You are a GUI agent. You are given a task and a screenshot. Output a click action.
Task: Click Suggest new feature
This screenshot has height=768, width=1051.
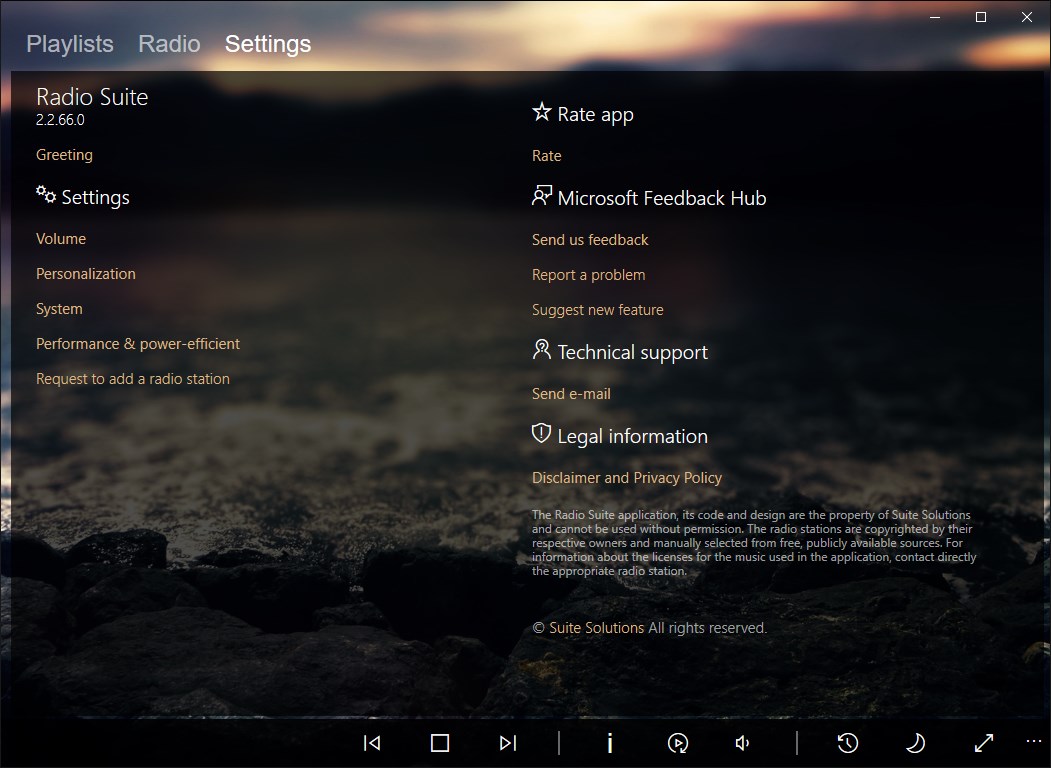click(x=597, y=310)
